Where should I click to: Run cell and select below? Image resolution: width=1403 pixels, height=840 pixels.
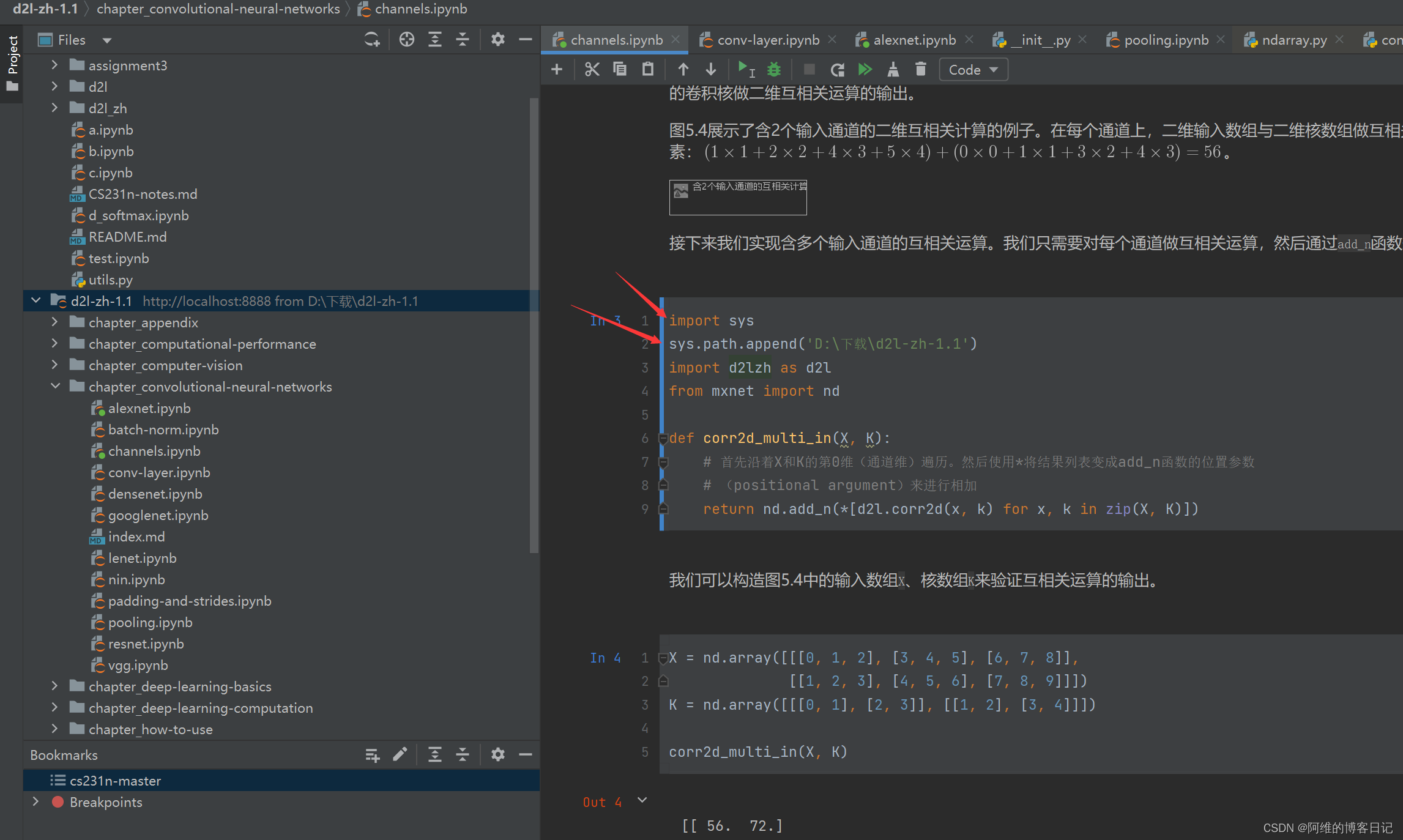pyautogui.click(x=746, y=70)
